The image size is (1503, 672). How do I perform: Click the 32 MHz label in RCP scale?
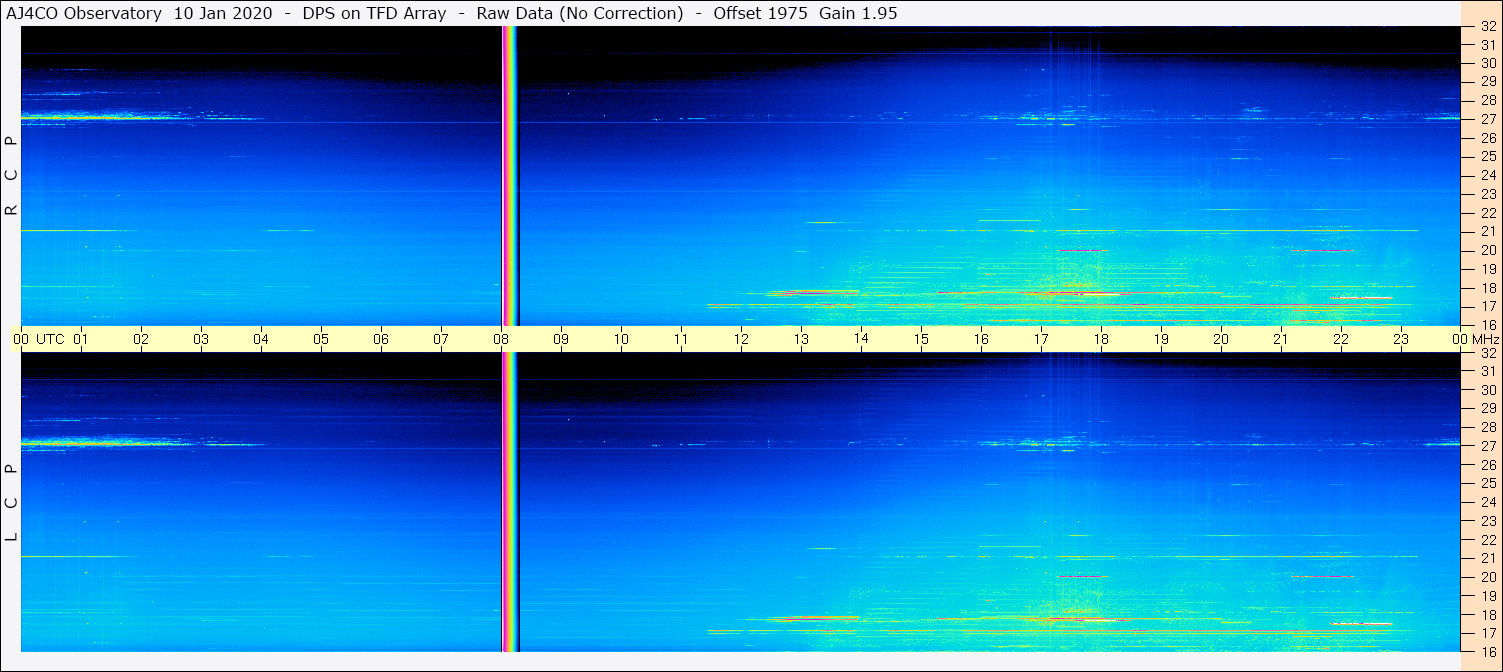pyautogui.click(x=1488, y=27)
